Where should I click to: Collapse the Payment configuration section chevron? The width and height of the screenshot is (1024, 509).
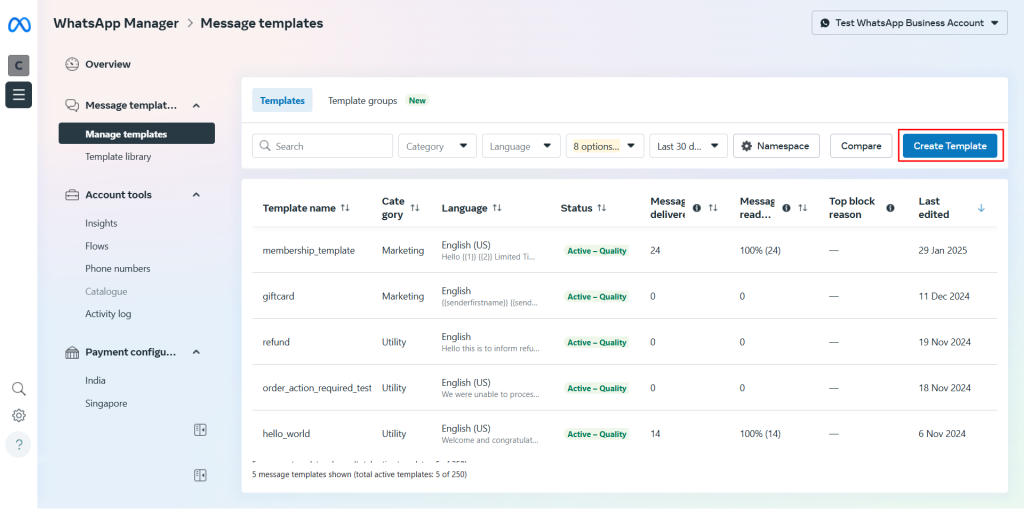(x=197, y=352)
